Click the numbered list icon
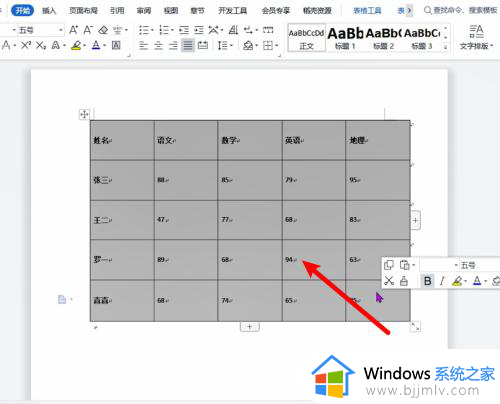The image size is (500, 404). click(164, 30)
